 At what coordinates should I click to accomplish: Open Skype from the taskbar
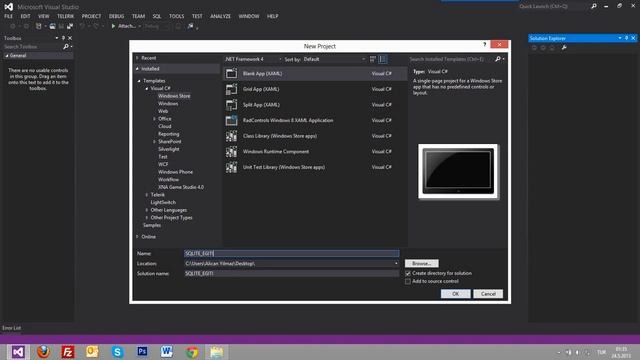(117, 351)
